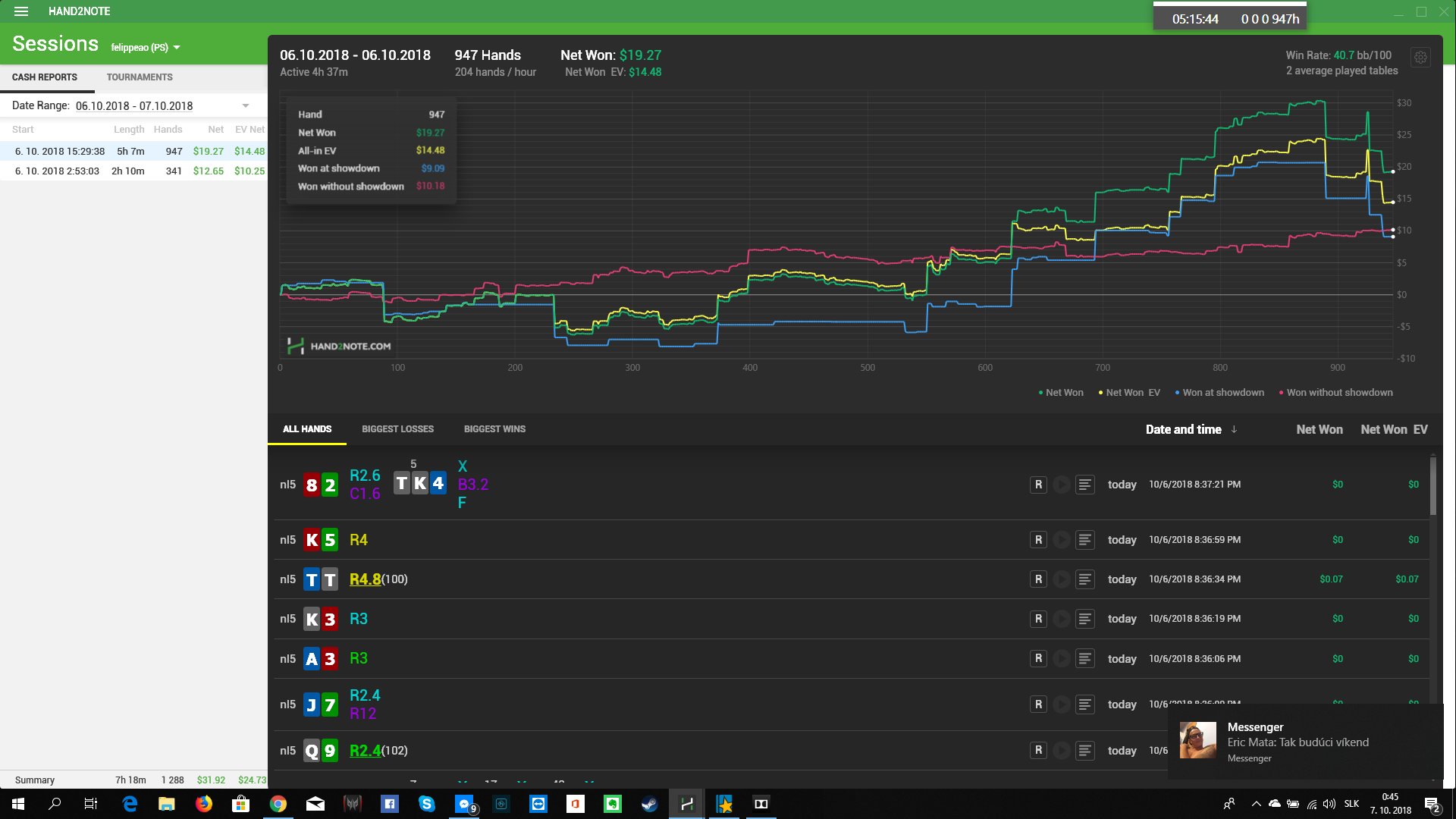Open Messenger app in the taskbar
The height and width of the screenshot is (819, 1456).
[x=464, y=804]
